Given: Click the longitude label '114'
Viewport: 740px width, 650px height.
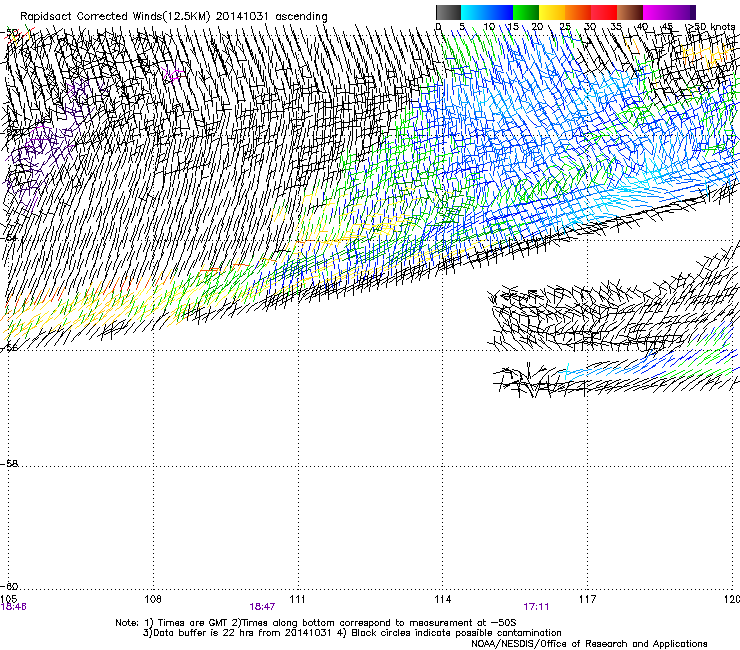Looking at the screenshot, I should click(x=442, y=599).
